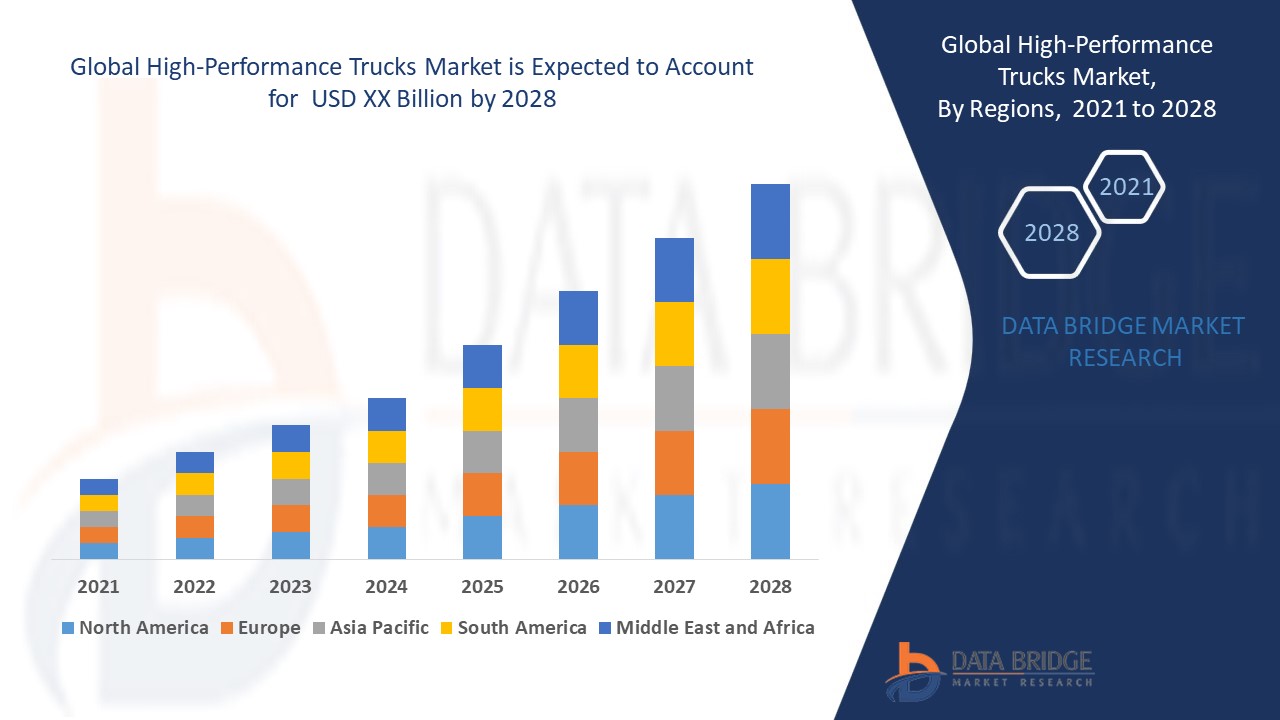1280x720 pixels.
Task: Click the Data Bridge logo icon
Action: pyautogui.click(x=913, y=671)
